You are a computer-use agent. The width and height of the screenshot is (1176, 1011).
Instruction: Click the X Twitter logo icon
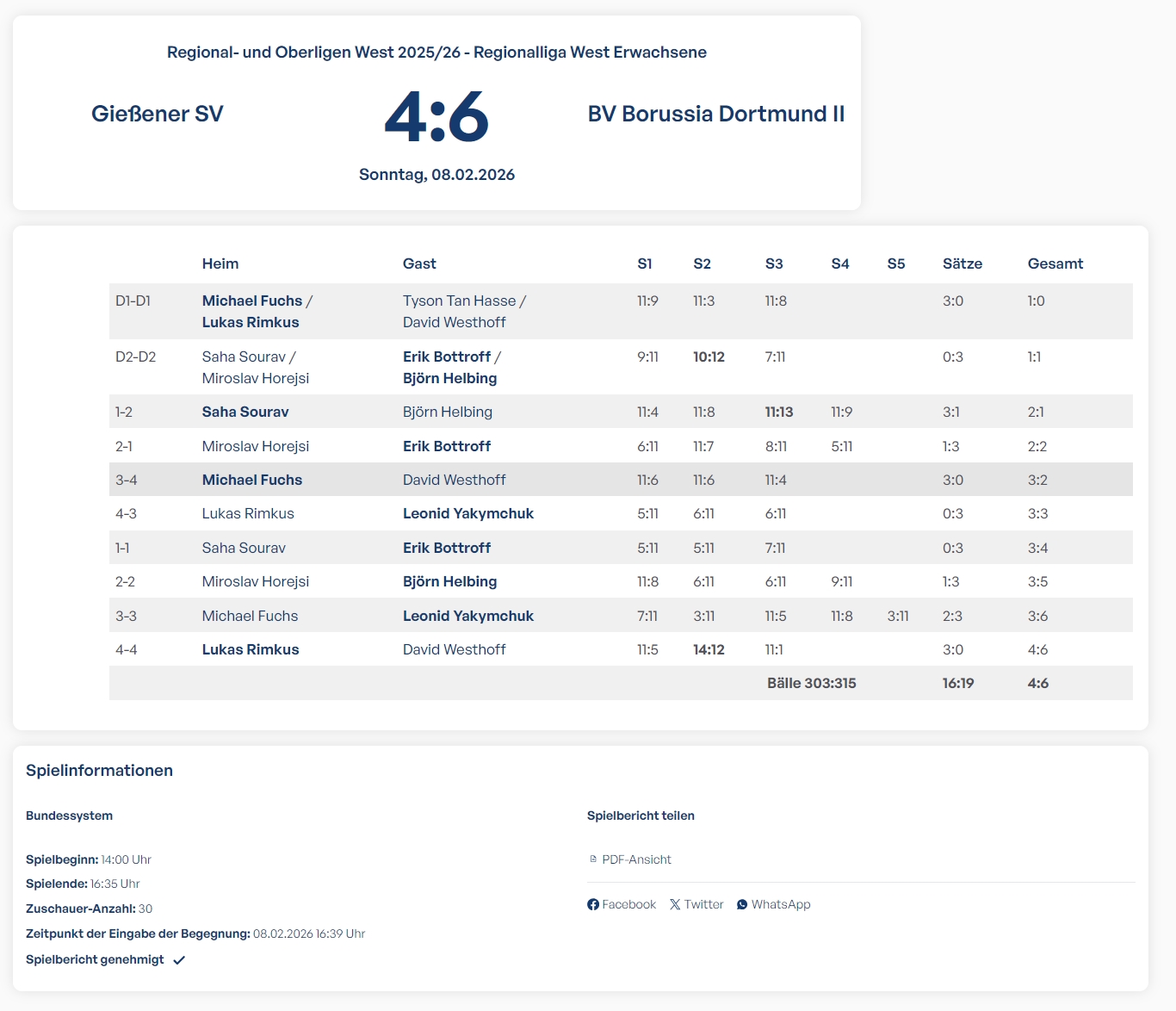[675, 904]
